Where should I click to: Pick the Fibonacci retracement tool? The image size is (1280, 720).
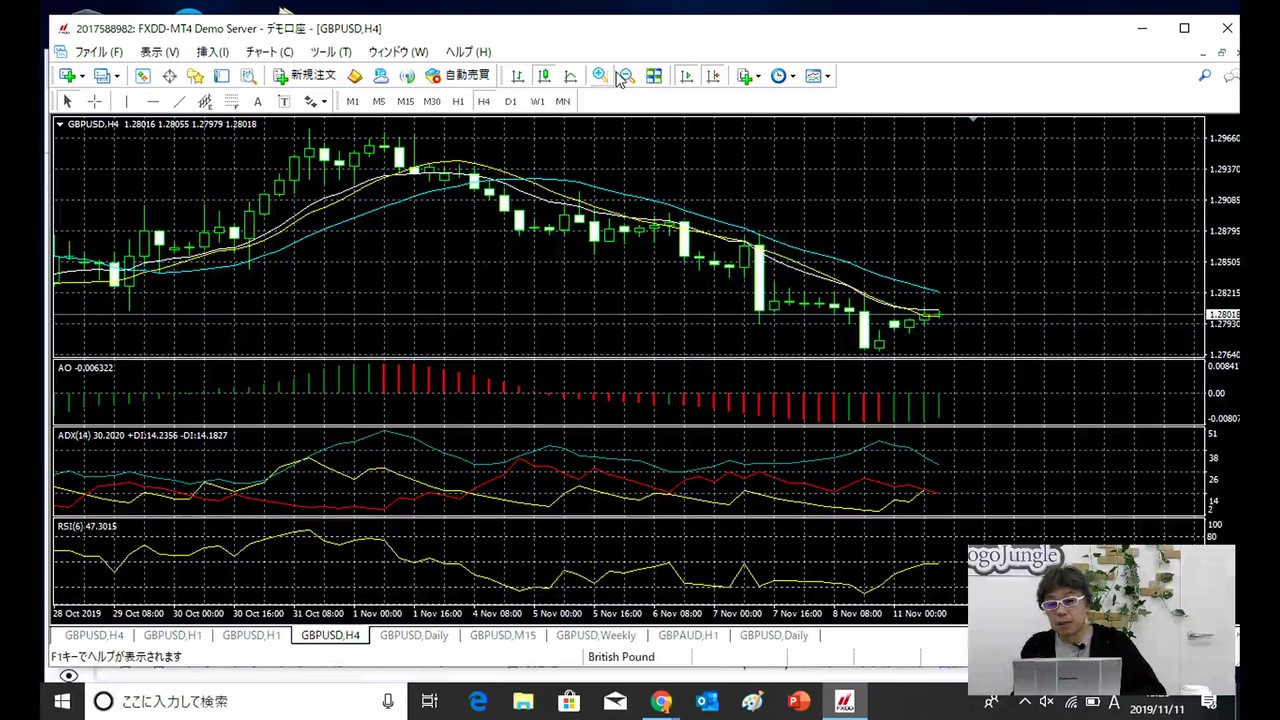[x=231, y=101]
